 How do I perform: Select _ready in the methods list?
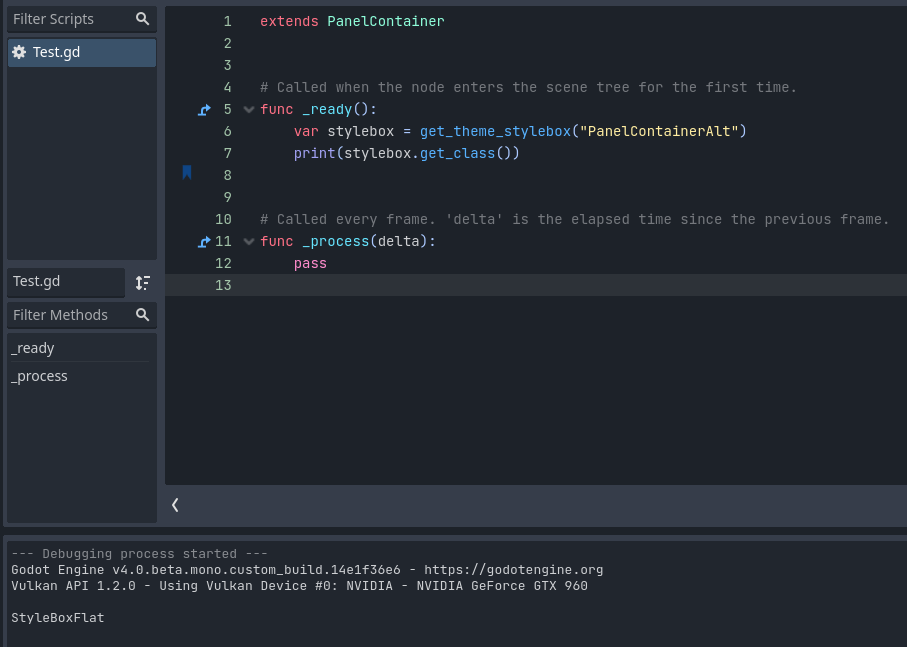click(x=33, y=347)
